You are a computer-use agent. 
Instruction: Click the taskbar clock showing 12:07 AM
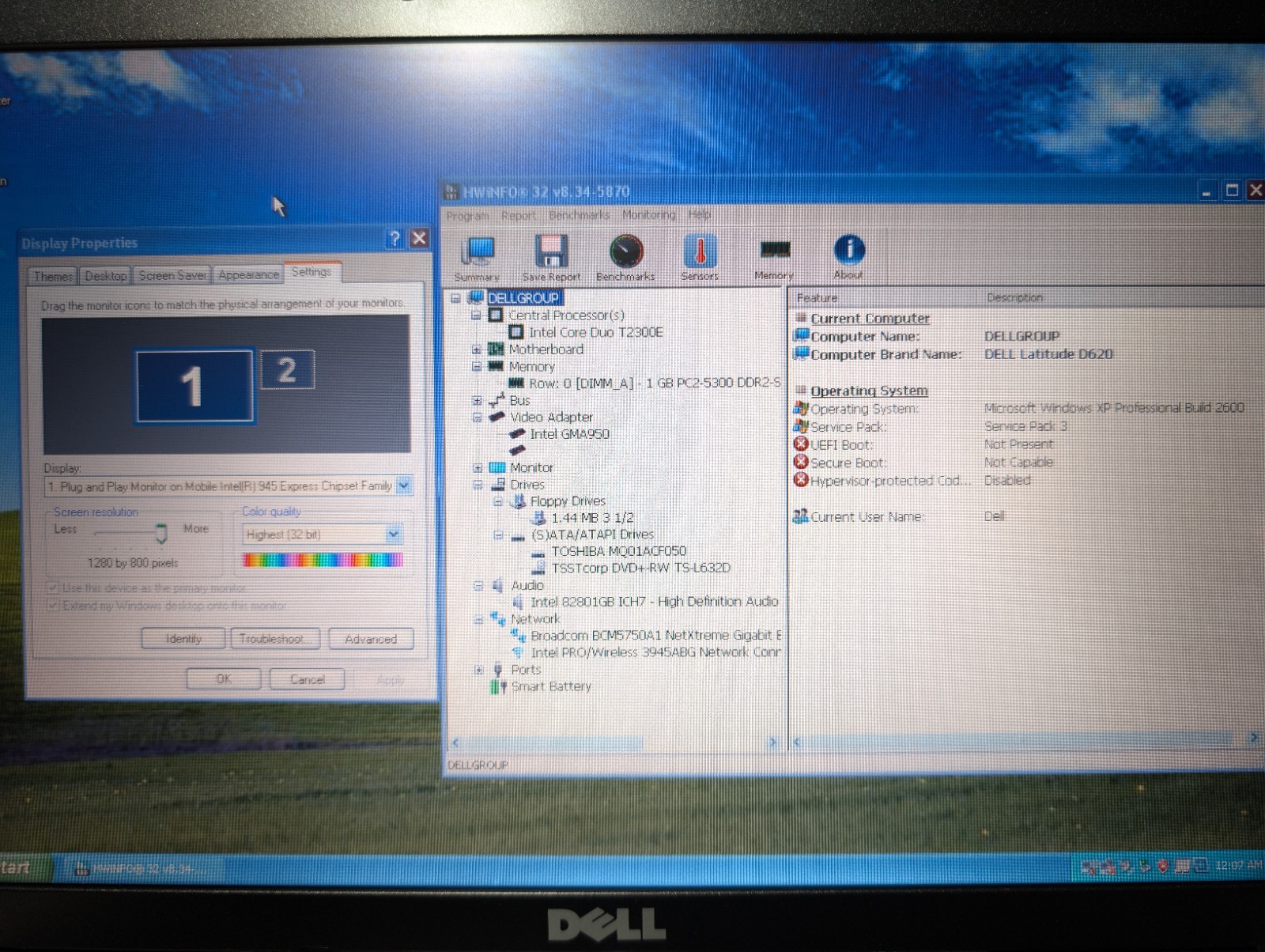1237,866
